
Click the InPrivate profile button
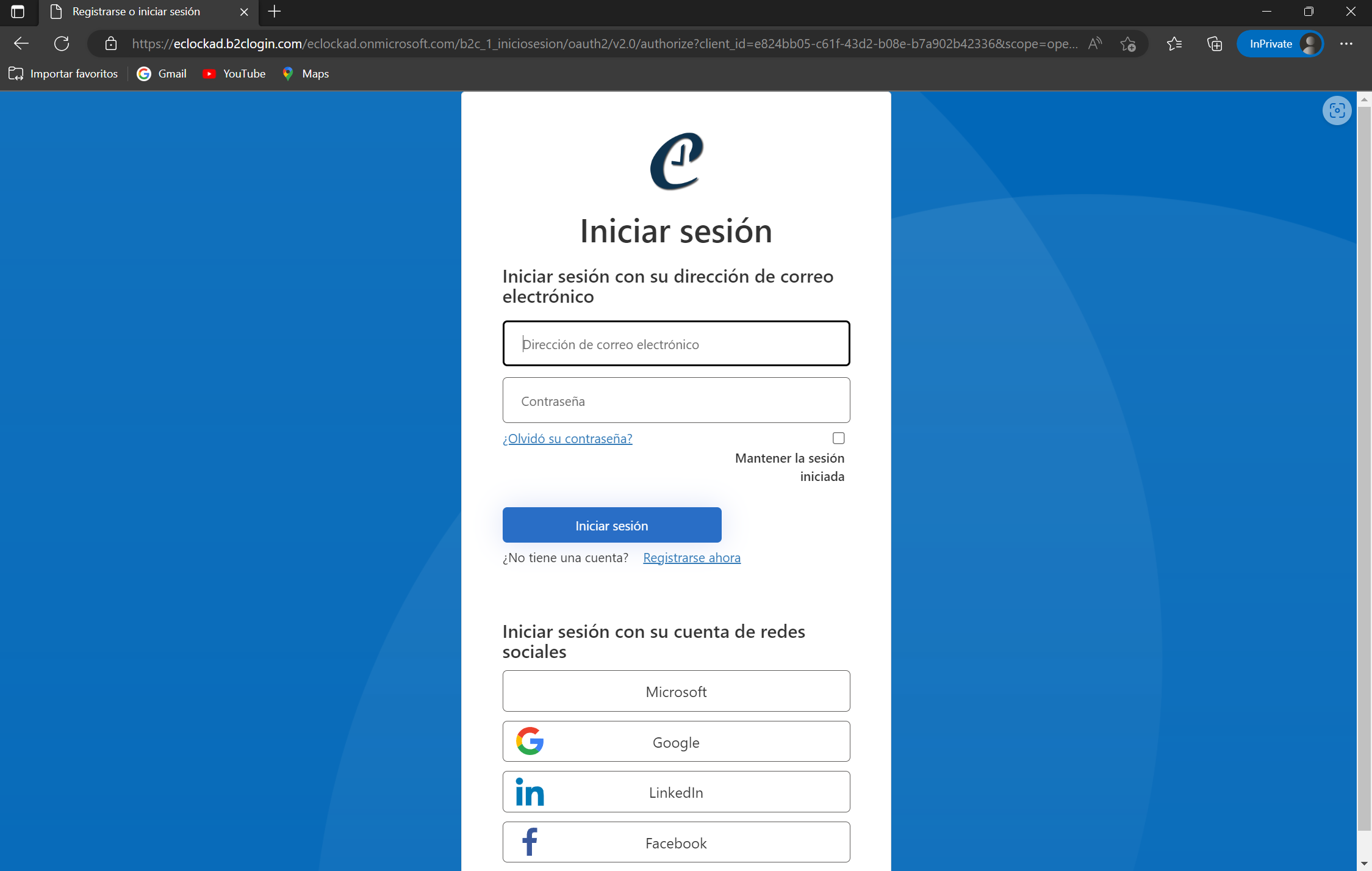tap(1280, 43)
